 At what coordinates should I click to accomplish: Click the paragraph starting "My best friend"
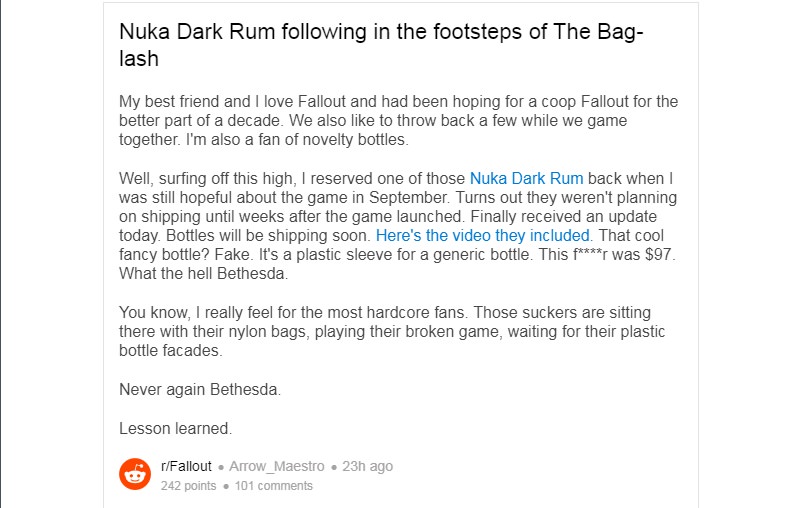pyautogui.click(x=398, y=120)
